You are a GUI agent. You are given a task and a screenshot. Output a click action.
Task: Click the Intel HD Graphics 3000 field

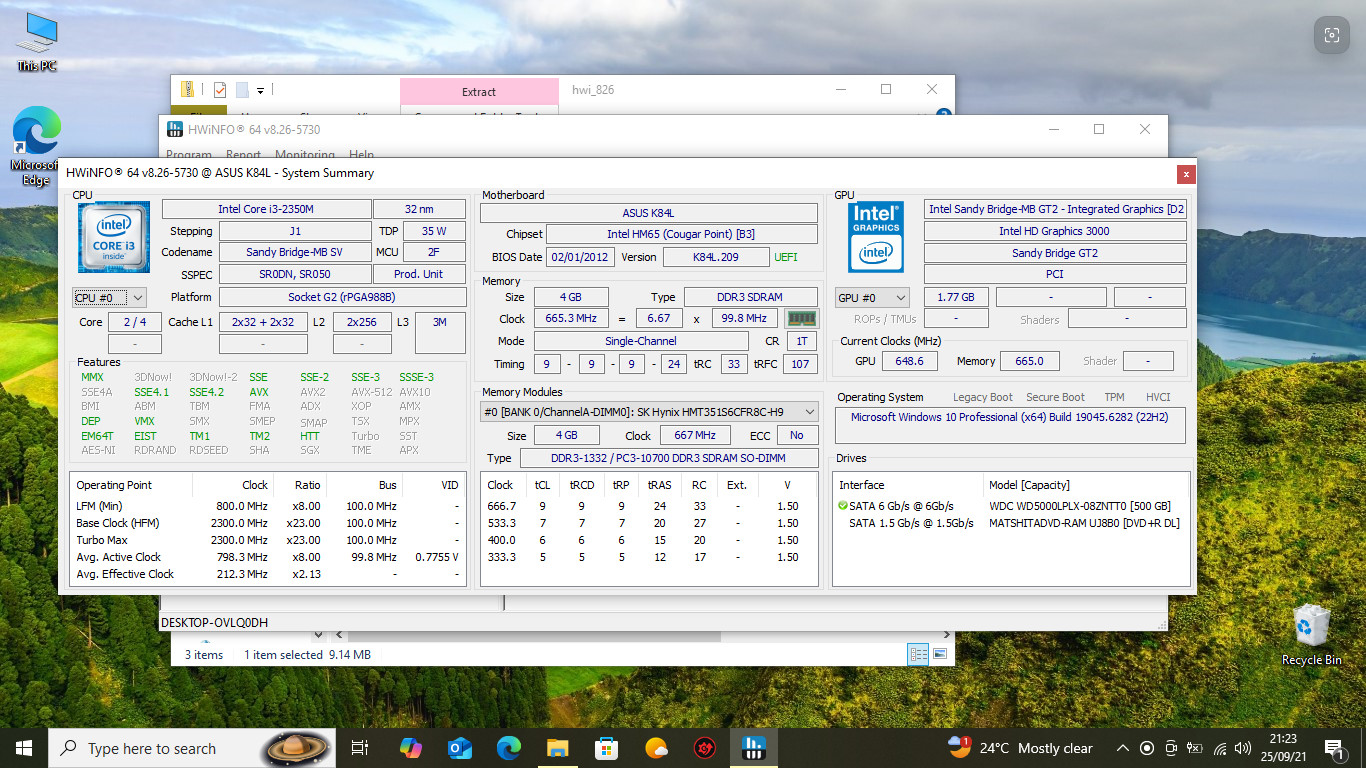1055,231
